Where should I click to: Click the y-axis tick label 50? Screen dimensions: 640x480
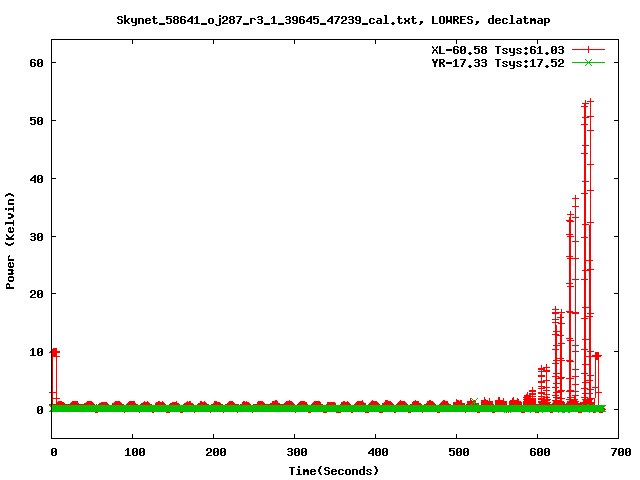click(36, 121)
